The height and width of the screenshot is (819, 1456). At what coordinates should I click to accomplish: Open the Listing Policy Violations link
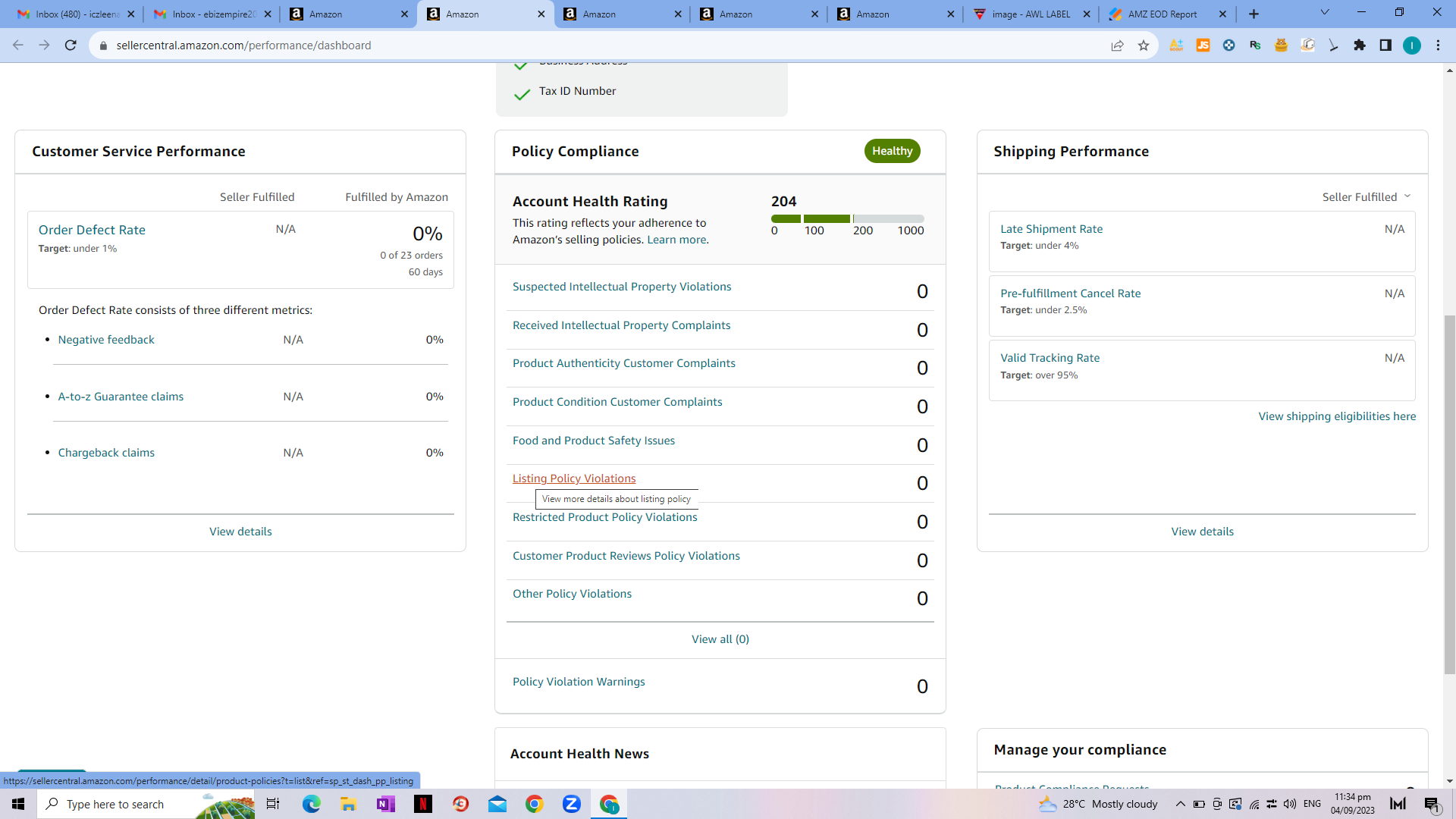point(574,479)
